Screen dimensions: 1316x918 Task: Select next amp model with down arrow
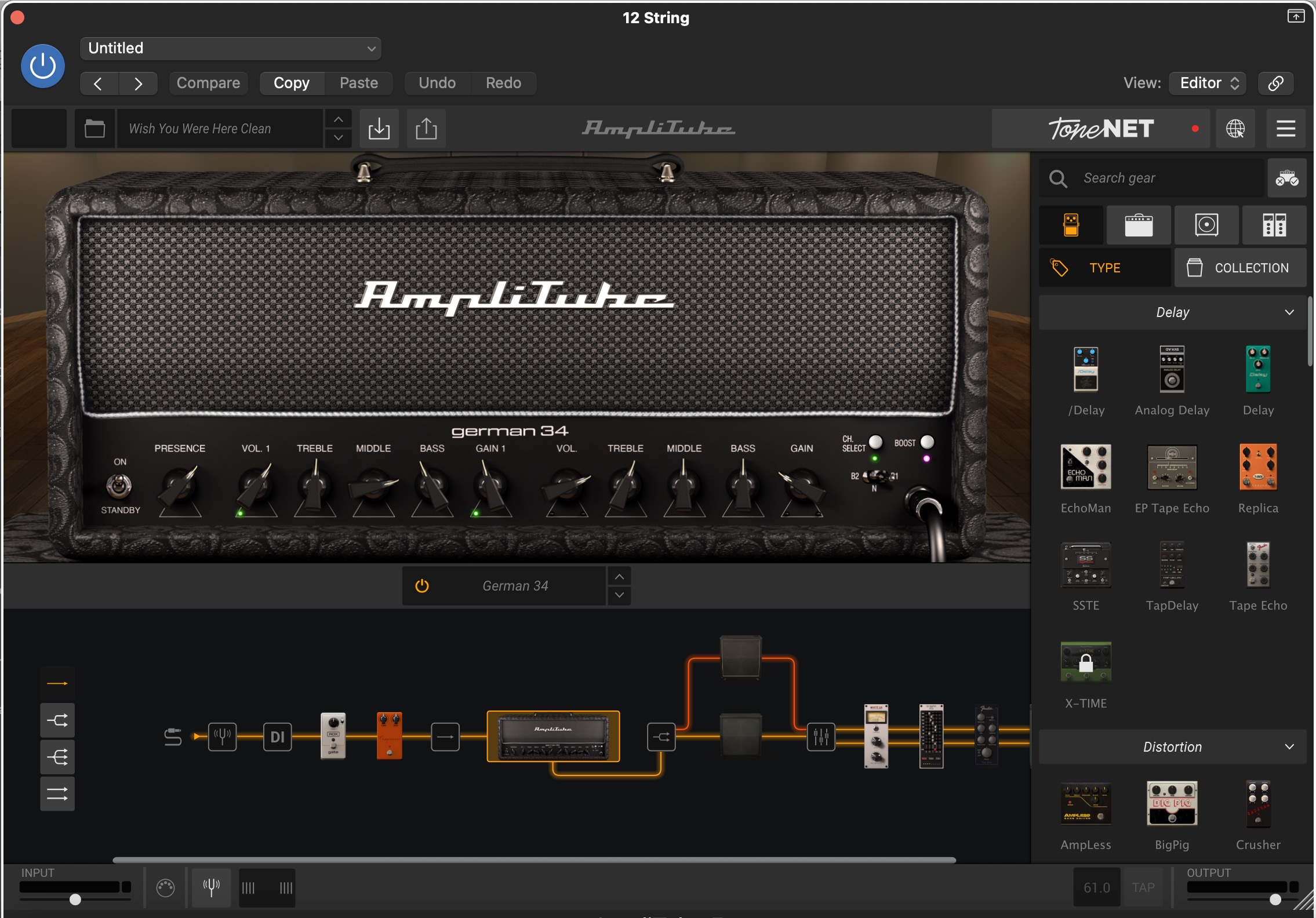pyautogui.click(x=619, y=595)
